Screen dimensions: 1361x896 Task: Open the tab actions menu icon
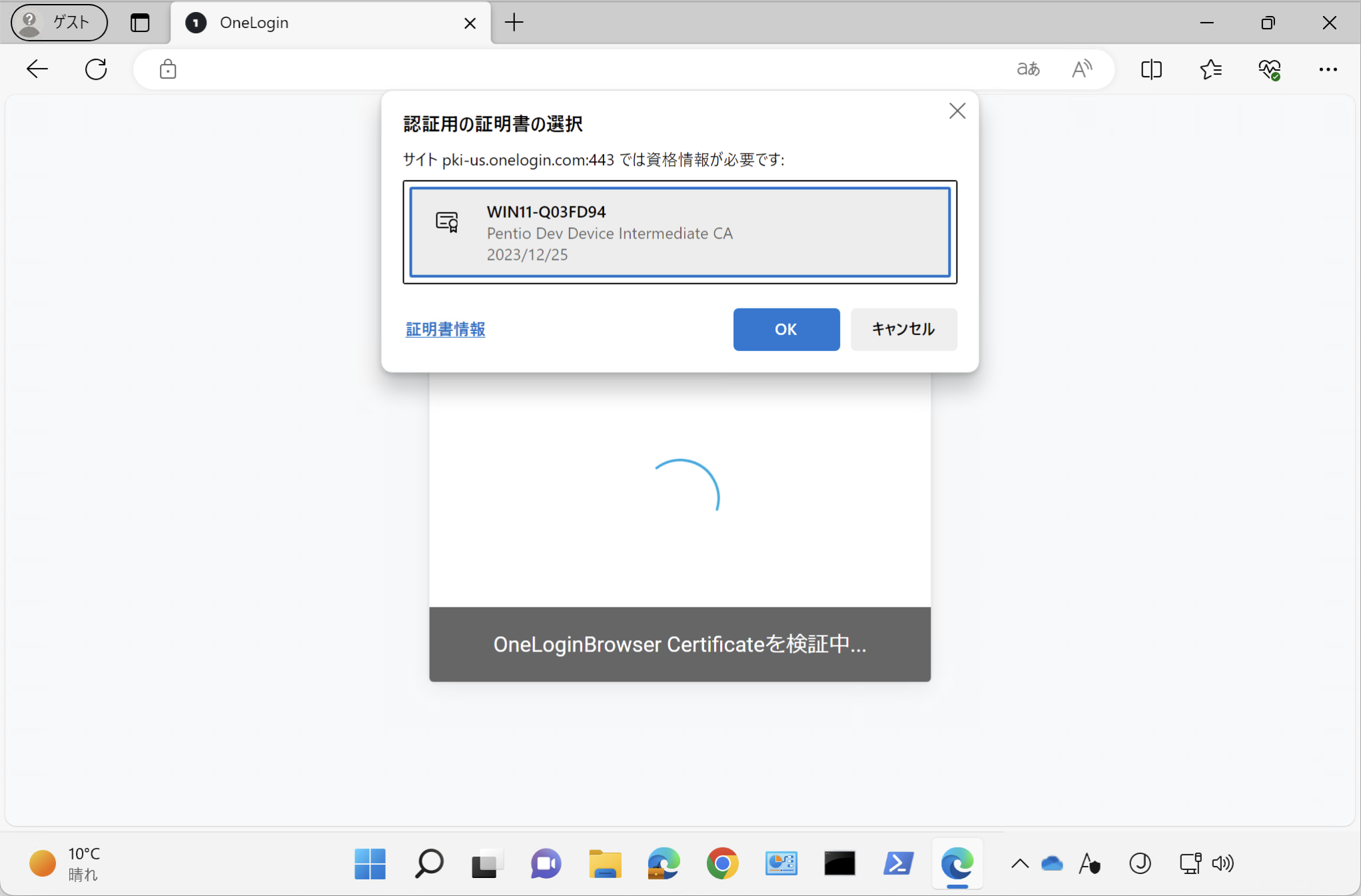[140, 23]
